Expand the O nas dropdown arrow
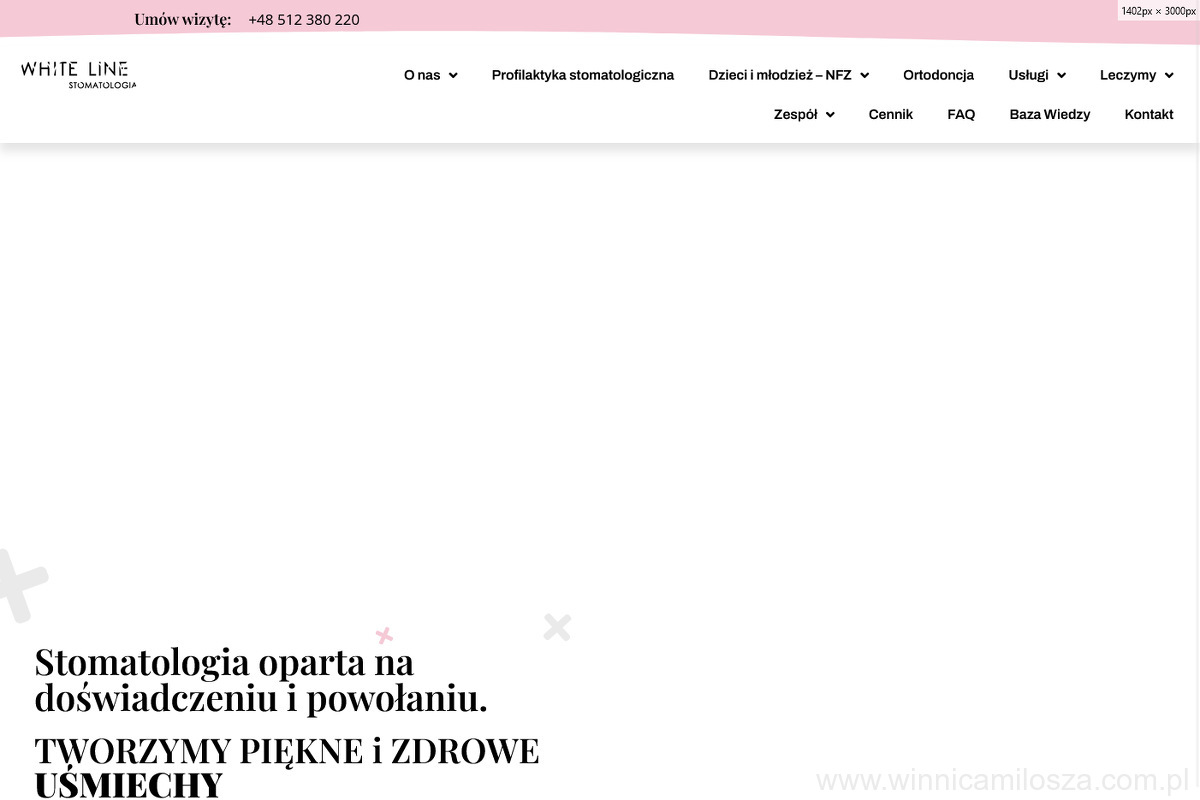Screen dimensions: 1200x800 click(x=453, y=76)
